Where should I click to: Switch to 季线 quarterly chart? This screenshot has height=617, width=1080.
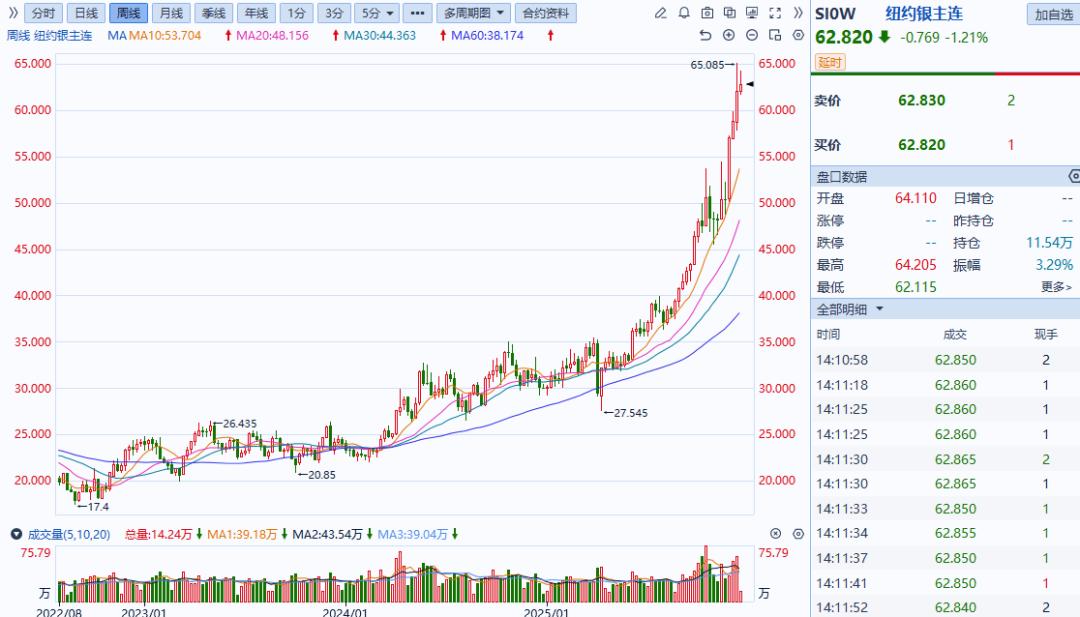click(x=214, y=13)
